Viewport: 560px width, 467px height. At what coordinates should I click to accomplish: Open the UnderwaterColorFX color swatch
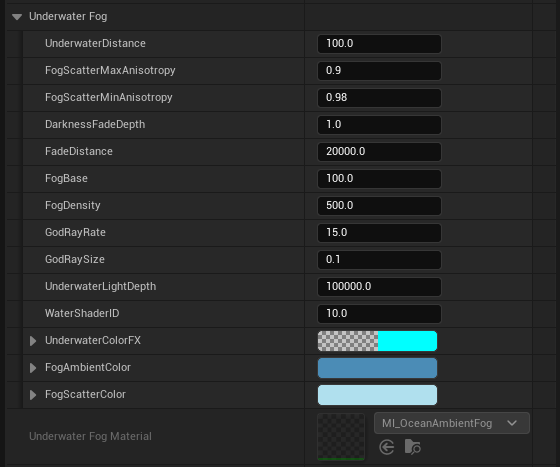[x=377, y=341]
